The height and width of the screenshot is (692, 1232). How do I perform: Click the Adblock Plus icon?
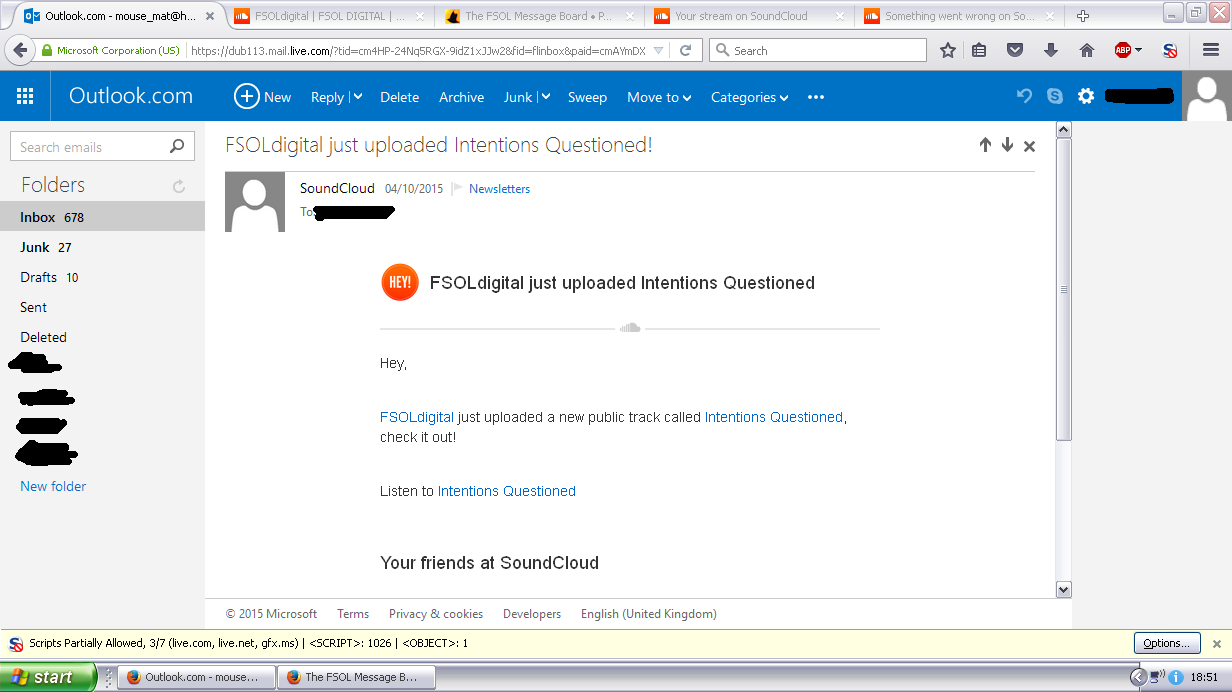click(x=1123, y=50)
